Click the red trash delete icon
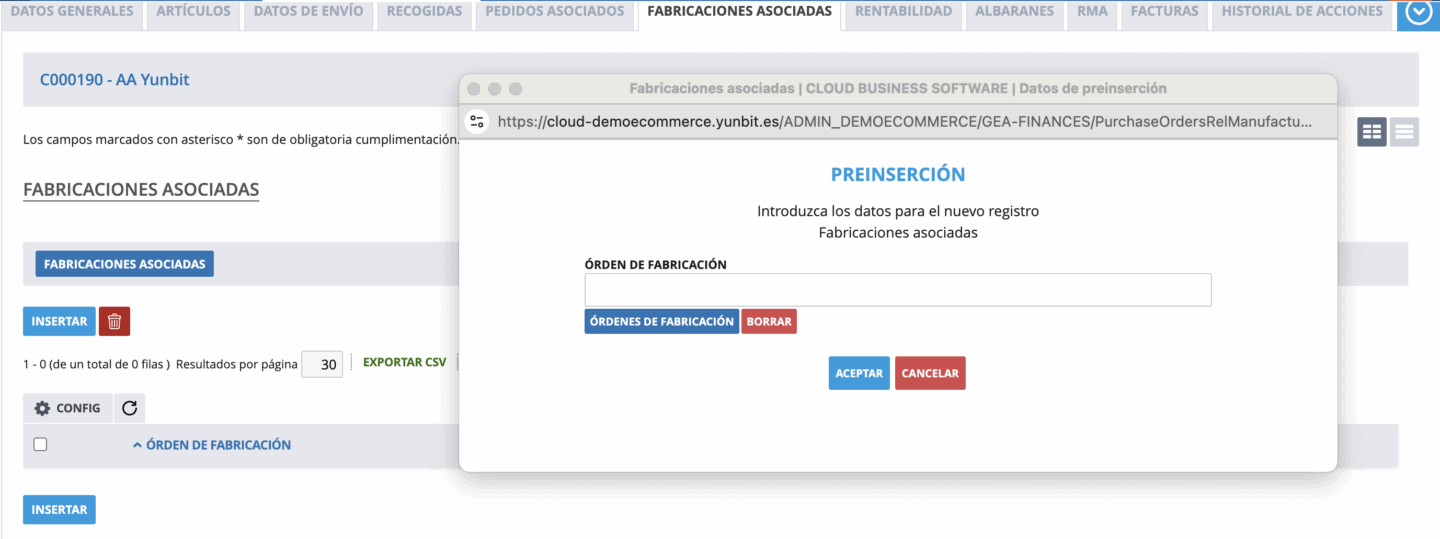1440x539 pixels. point(114,321)
